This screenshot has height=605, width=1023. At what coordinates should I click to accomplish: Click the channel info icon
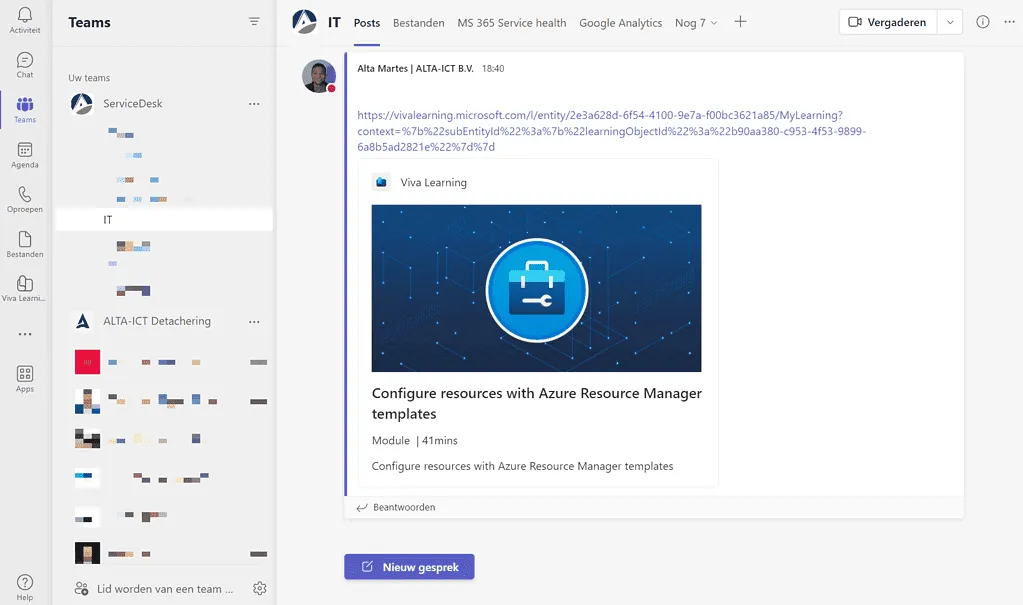pyautogui.click(x=982, y=22)
